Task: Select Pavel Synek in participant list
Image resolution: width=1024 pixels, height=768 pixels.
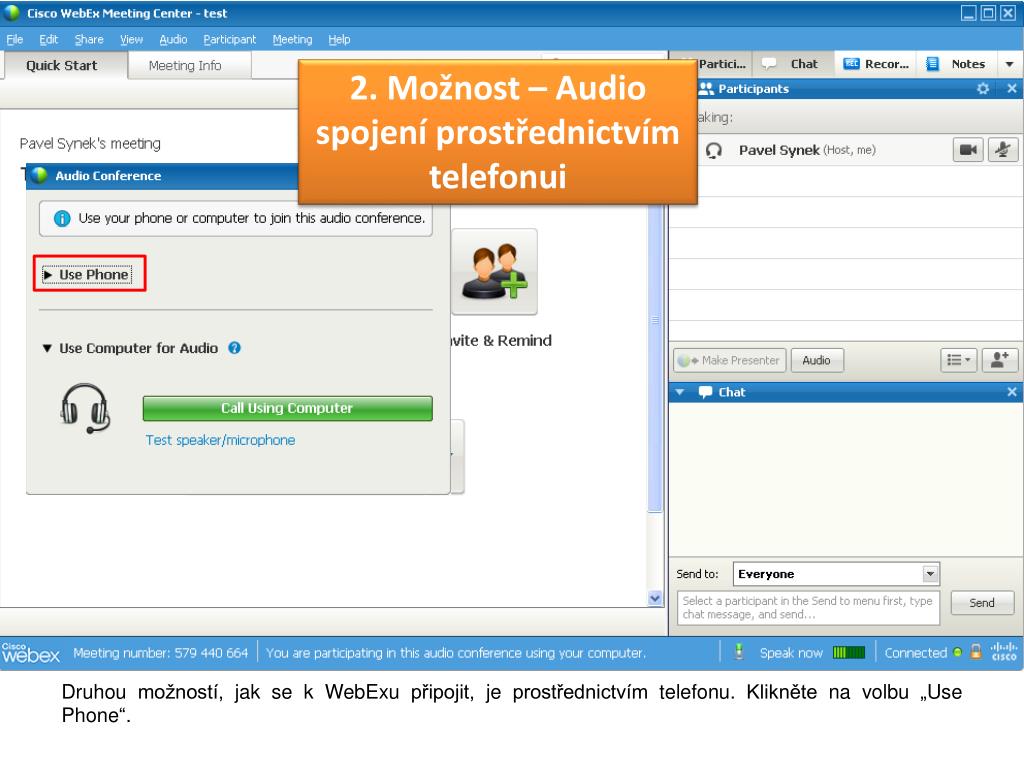Action: [845, 150]
